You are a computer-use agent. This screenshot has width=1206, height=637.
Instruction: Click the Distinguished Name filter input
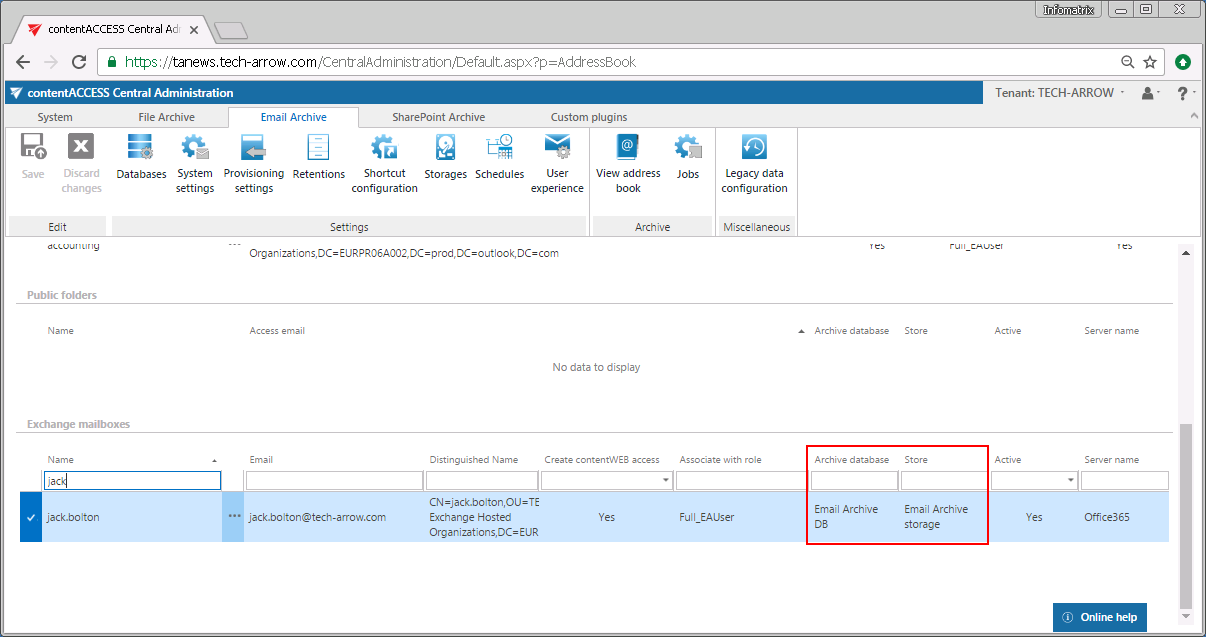(482, 481)
